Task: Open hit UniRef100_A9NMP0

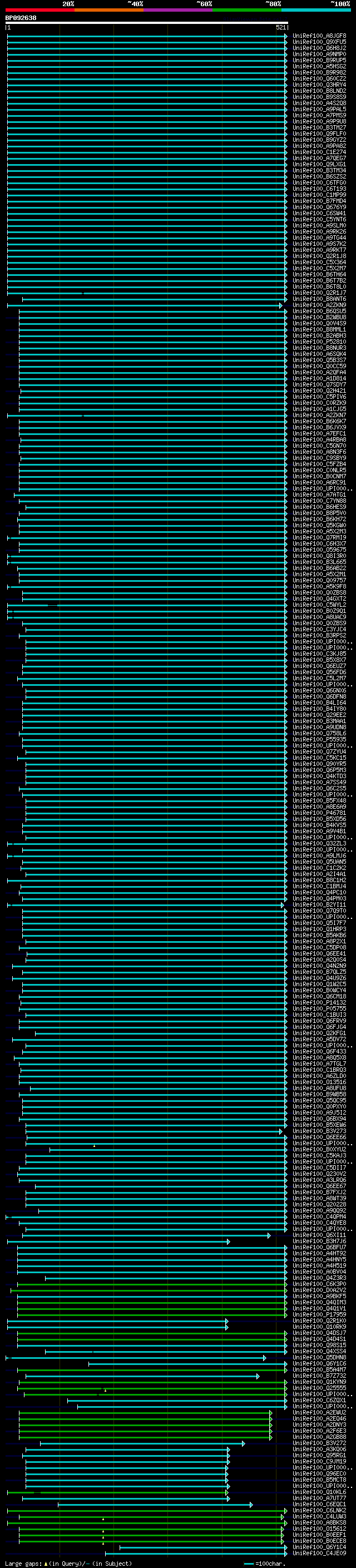Action: (319, 54)
